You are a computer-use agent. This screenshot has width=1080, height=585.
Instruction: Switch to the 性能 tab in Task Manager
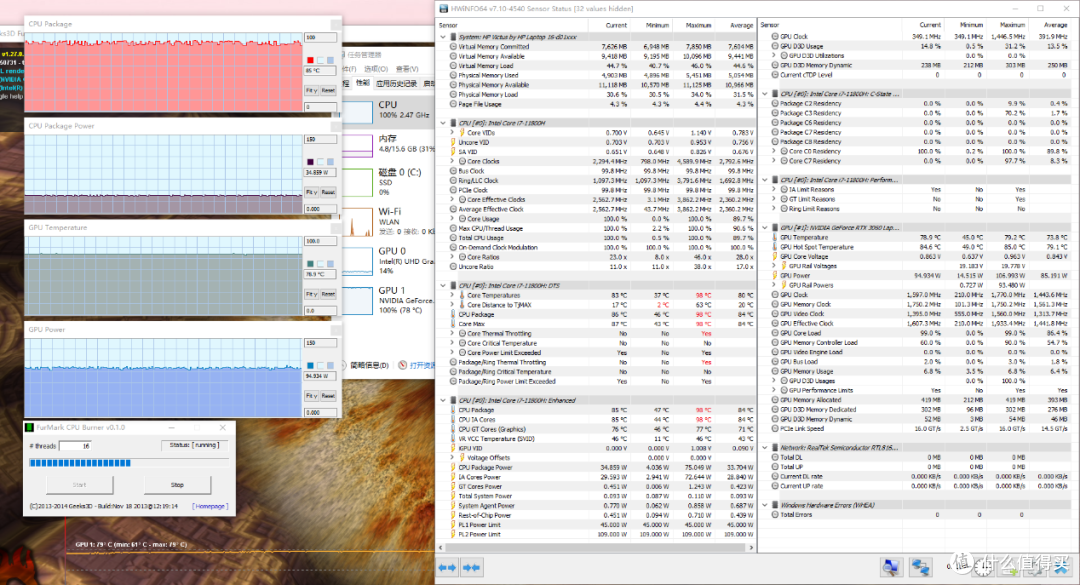pyautogui.click(x=362, y=83)
